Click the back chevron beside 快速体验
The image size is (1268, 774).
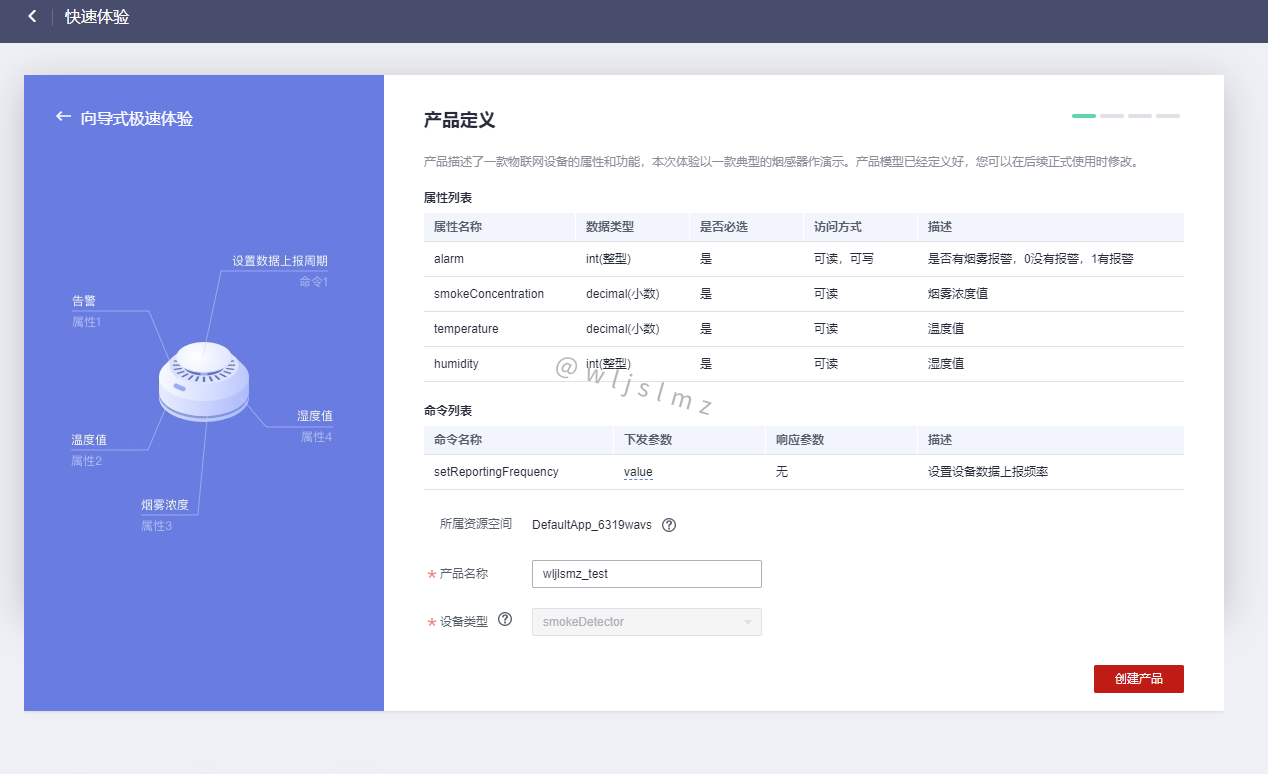pyautogui.click(x=32, y=17)
